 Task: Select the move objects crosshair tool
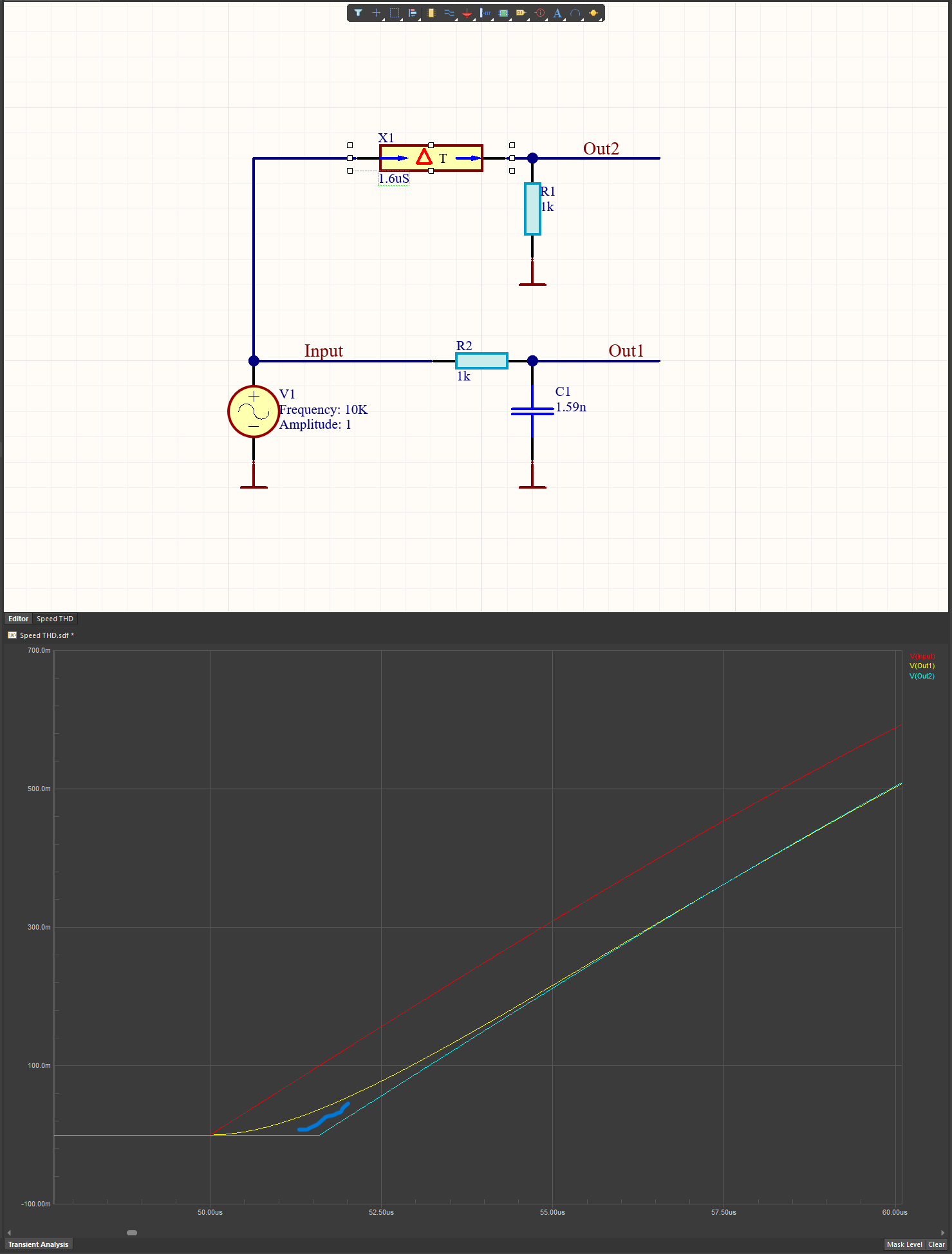(377, 13)
